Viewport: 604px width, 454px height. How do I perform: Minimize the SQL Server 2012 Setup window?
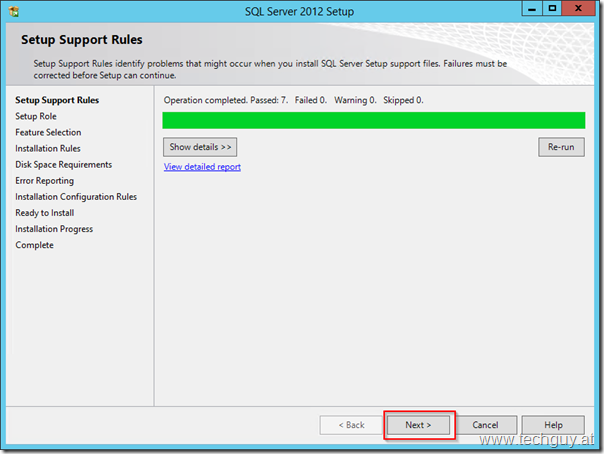[532, 8]
